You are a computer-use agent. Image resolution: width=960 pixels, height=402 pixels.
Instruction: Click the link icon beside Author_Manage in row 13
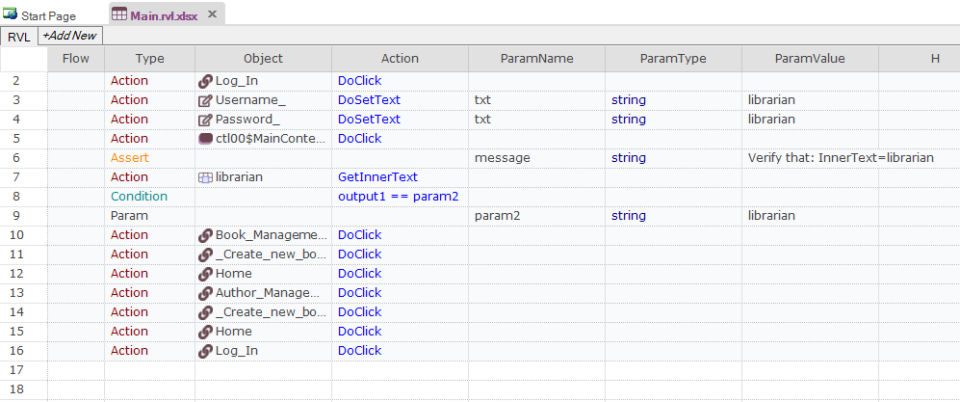206,293
